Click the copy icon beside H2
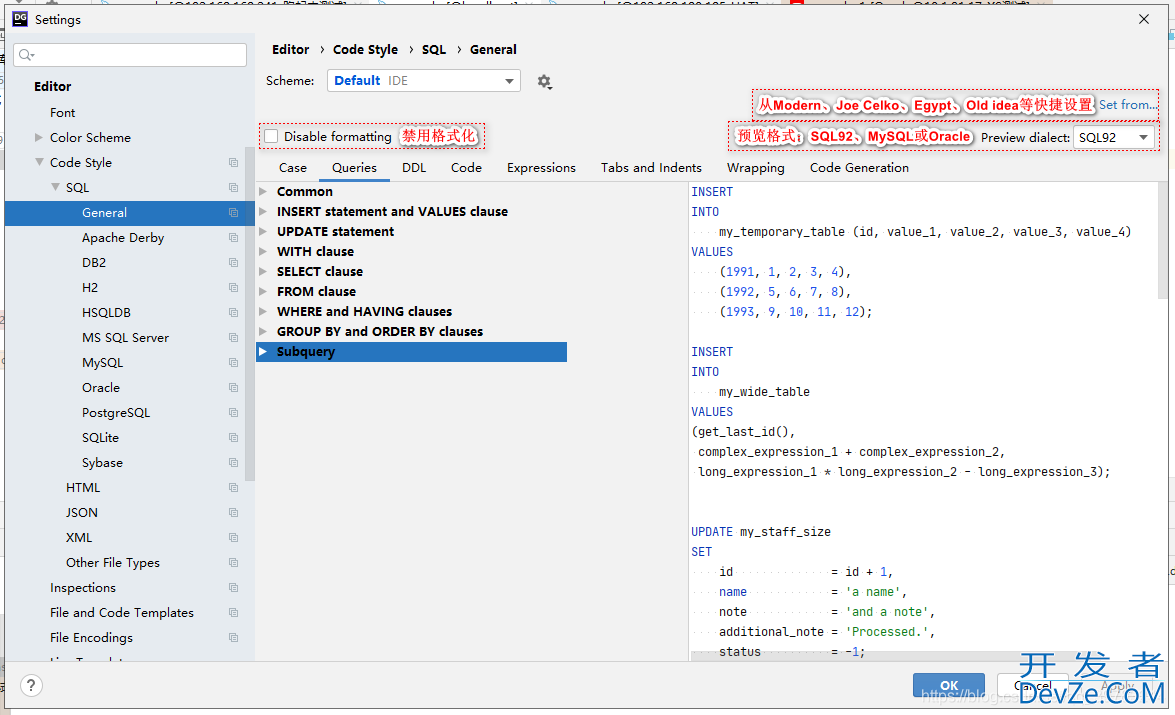The height and width of the screenshot is (715, 1175). 233,288
